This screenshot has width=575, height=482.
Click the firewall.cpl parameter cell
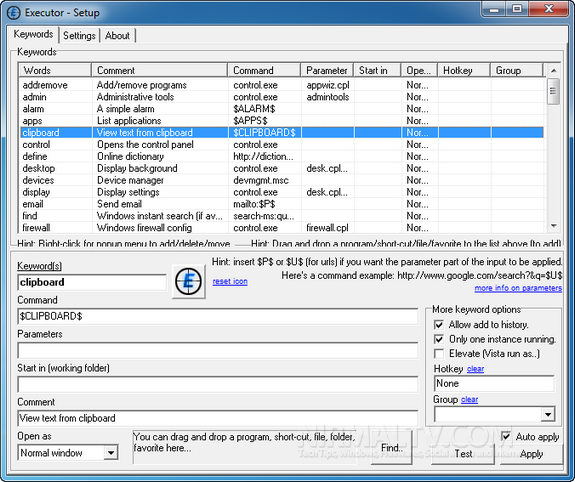(327, 228)
